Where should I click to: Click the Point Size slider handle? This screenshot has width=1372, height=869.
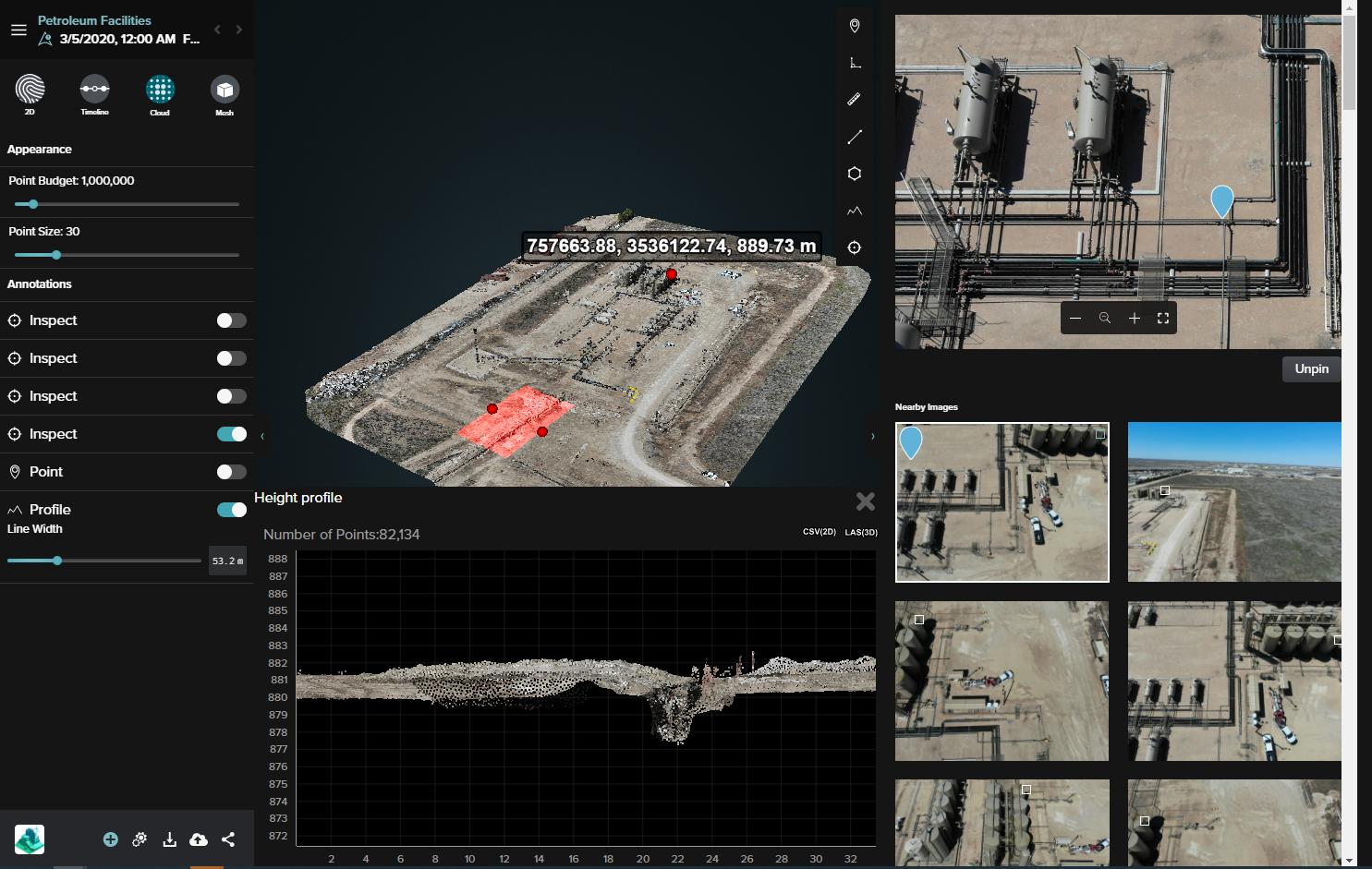[56, 255]
